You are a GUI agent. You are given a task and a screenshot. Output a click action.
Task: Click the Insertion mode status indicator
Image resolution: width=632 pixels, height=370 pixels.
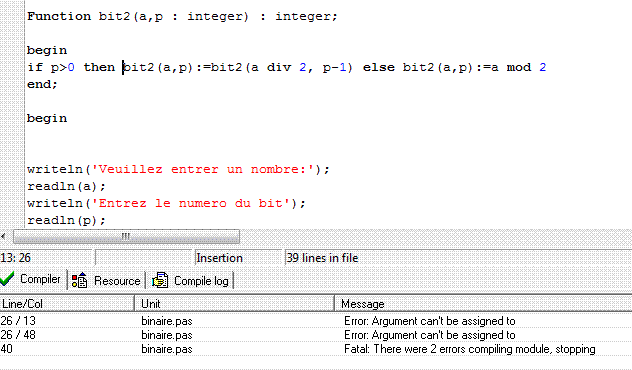pos(238,258)
